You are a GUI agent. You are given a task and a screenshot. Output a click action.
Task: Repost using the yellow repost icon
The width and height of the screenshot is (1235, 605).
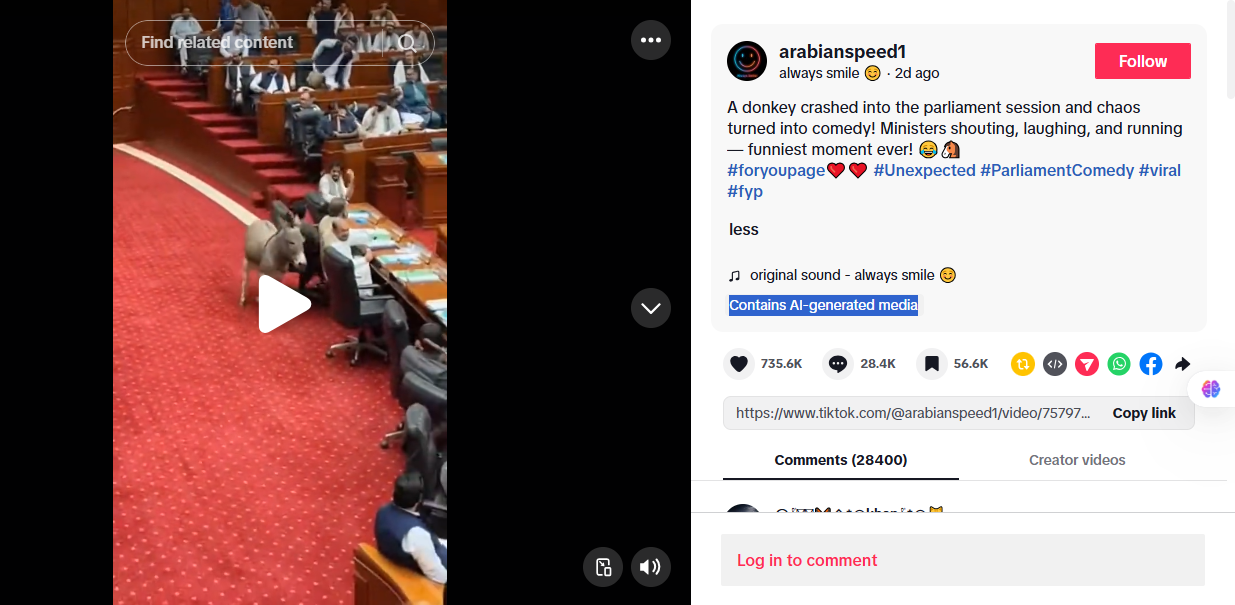pyautogui.click(x=1023, y=364)
